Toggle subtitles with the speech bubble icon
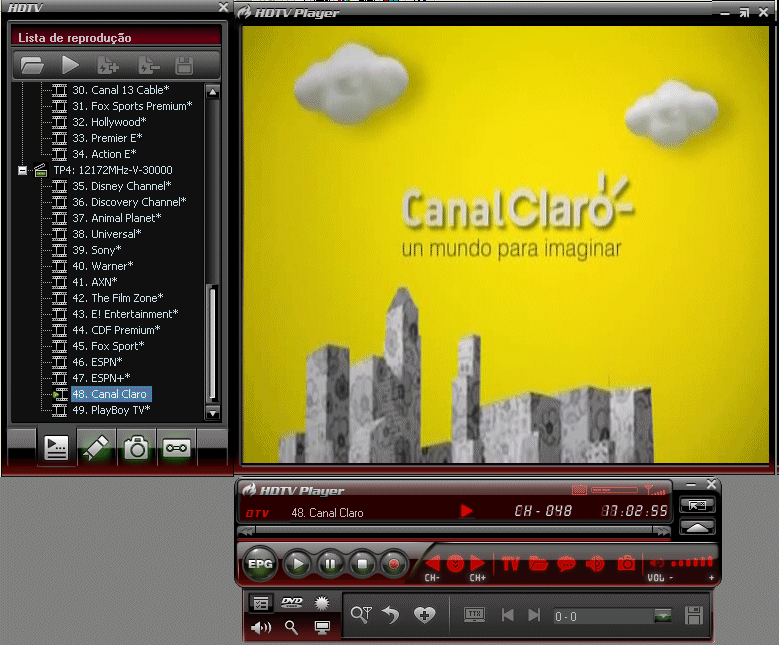 566,564
